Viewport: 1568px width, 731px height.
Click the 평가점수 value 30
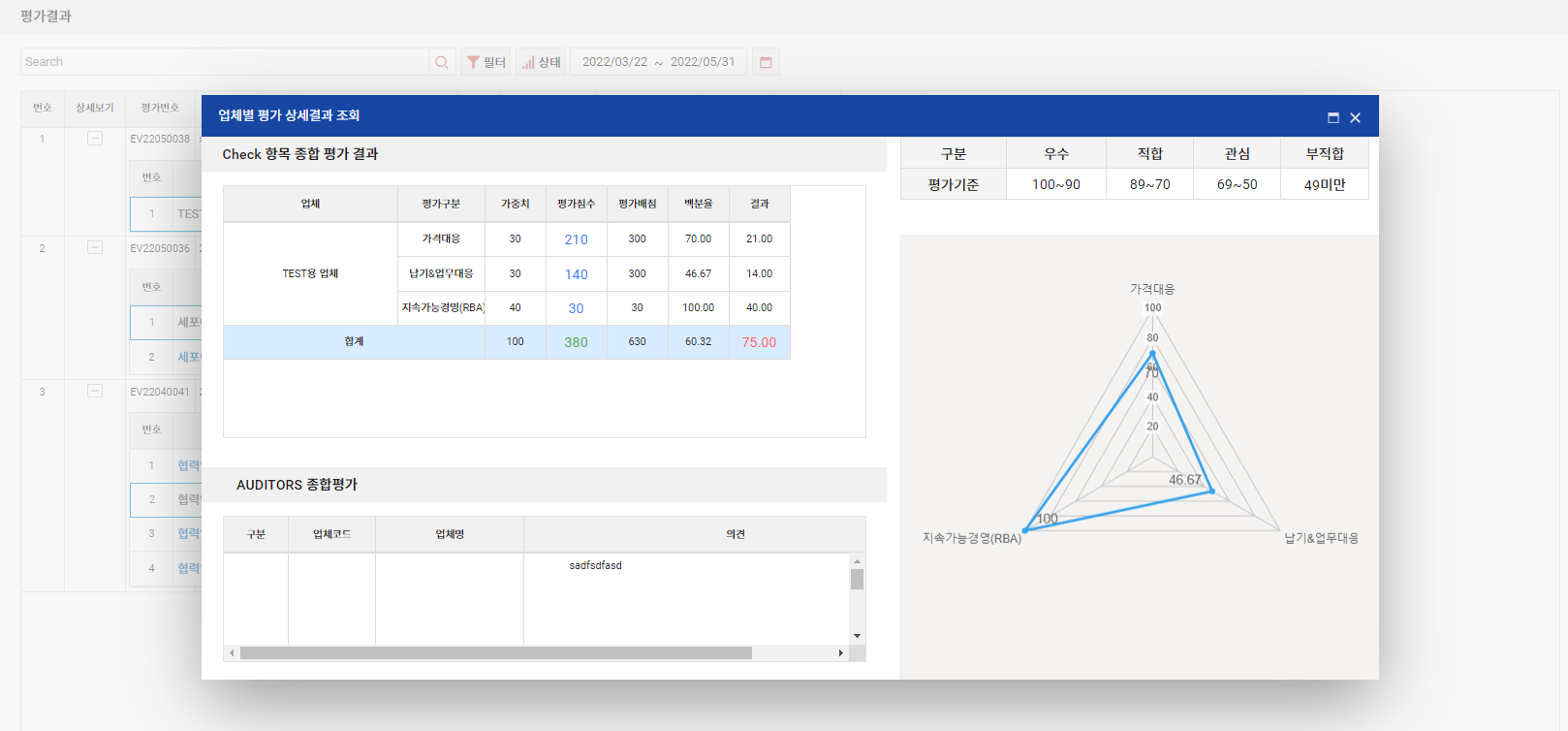577,308
